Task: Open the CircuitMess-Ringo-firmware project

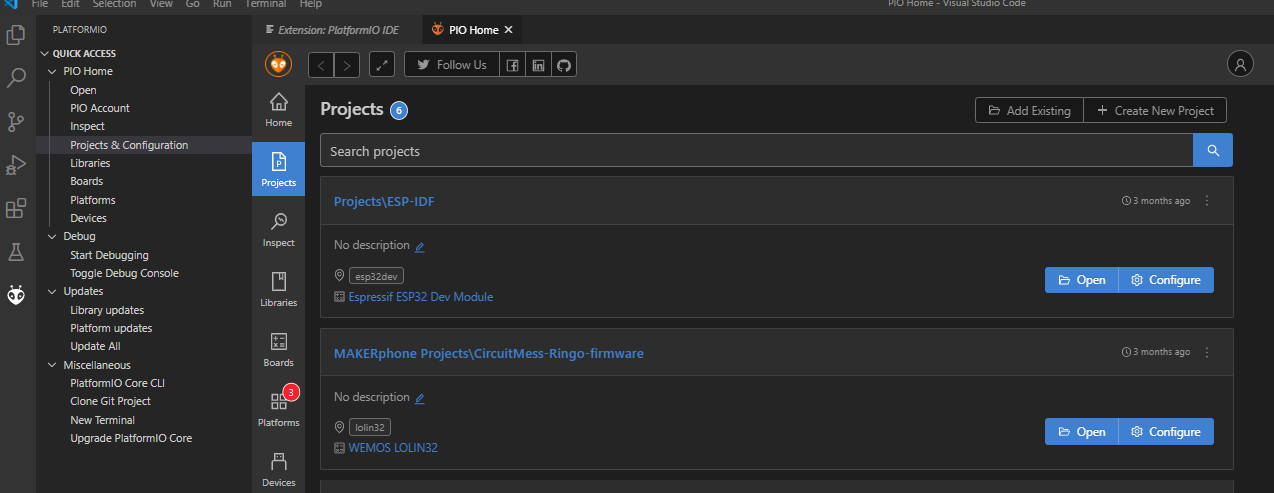Action: [1081, 432]
